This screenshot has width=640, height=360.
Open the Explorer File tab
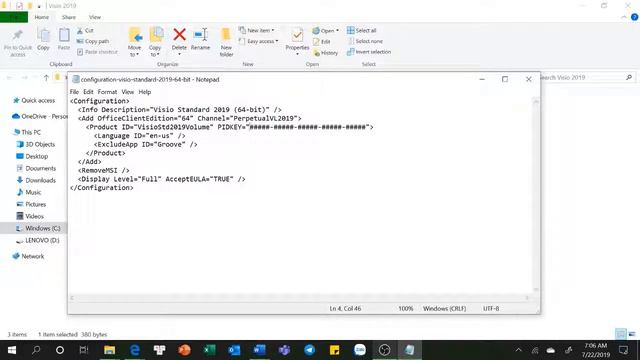coord(14,17)
